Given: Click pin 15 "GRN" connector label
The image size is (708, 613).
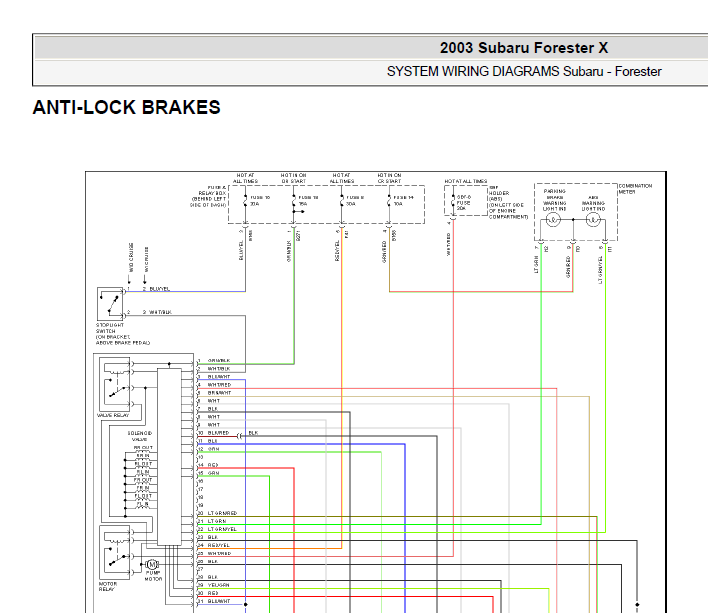Looking at the screenshot, I should pyautogui.click(x=214, y=473).
